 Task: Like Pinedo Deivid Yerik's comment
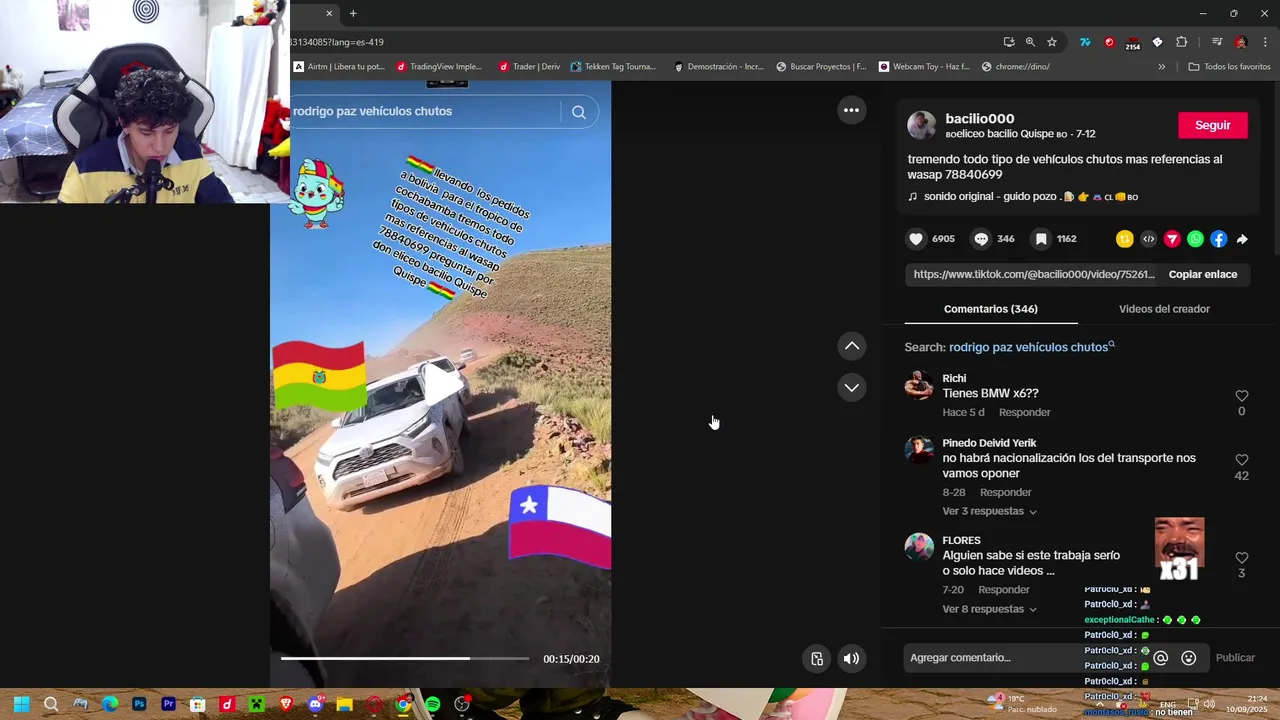(x=1242, y=460)
